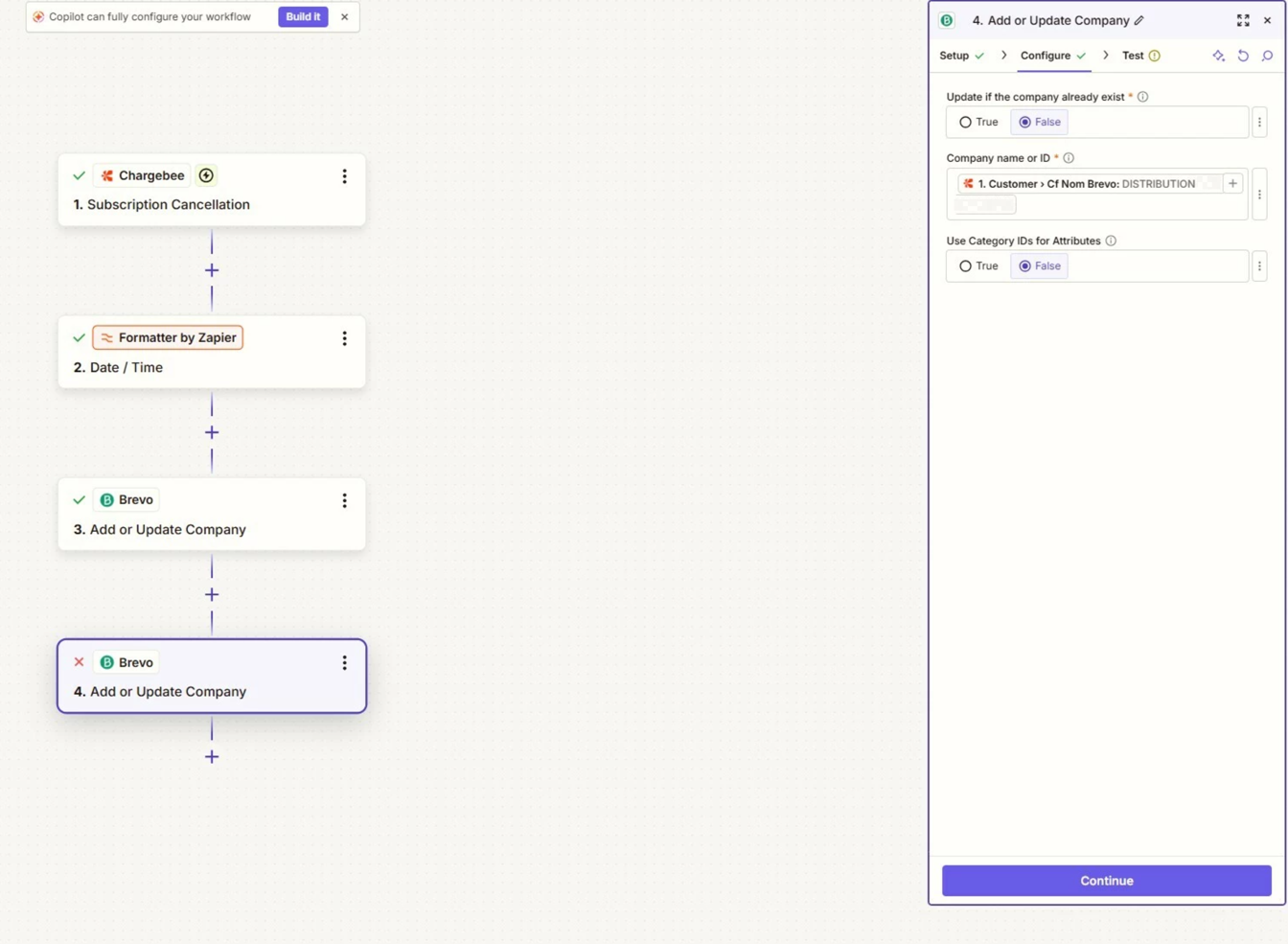1288x944 pixels.
Task: Open options menu for Subscription Cancellation step
Action: 344,176
